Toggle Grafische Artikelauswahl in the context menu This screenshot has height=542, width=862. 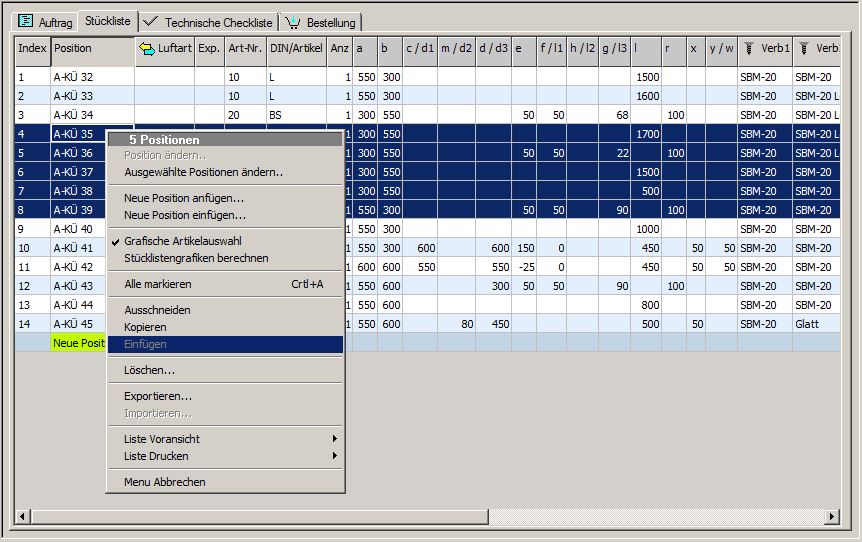click(182, 241)
